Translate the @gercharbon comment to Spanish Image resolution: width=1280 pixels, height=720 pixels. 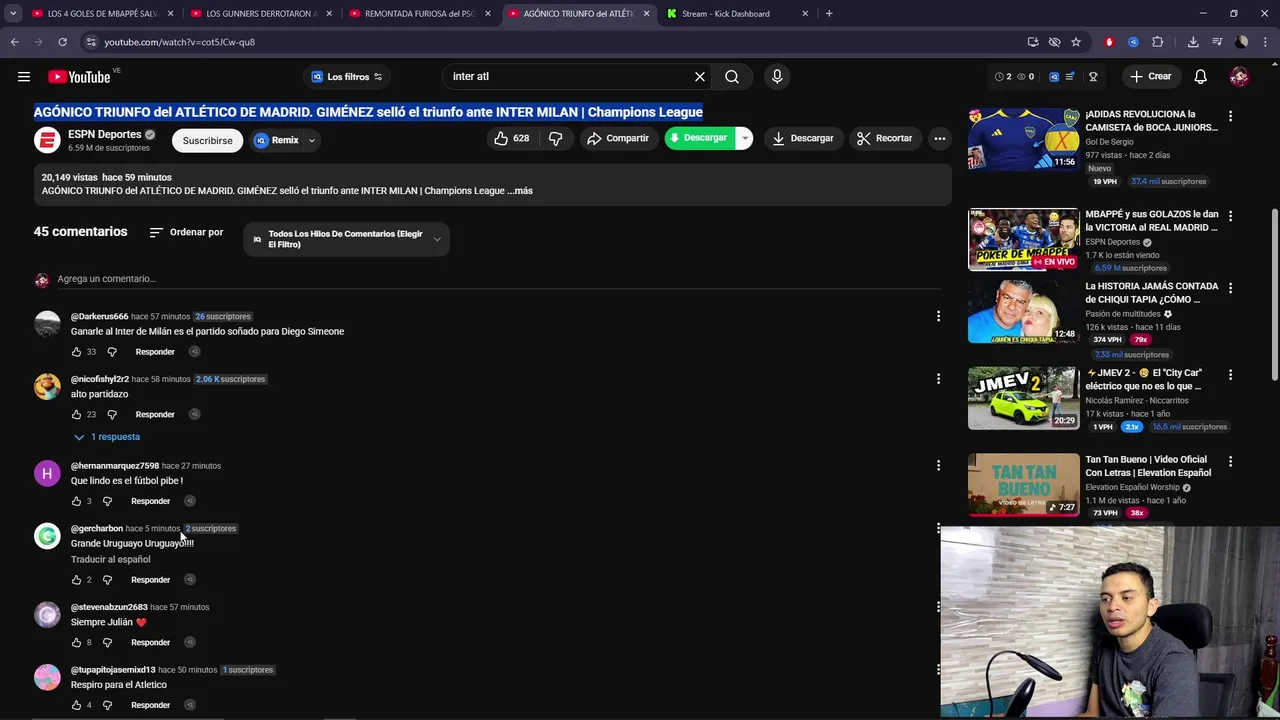[110, 559]
